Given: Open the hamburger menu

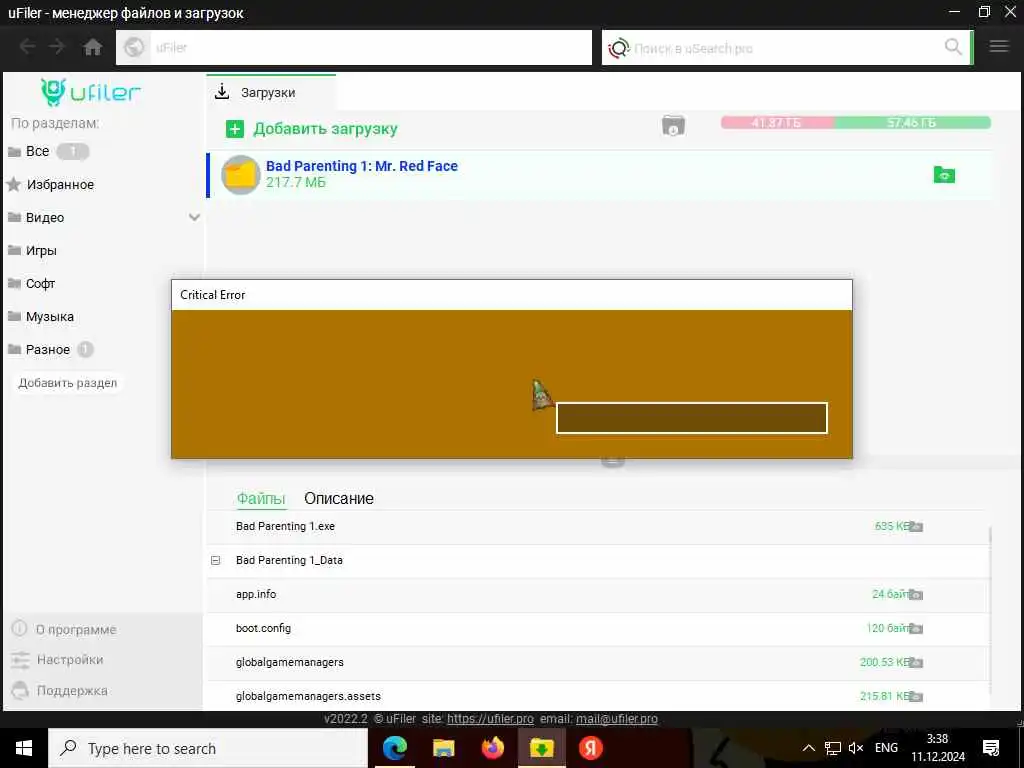Looking at the screenshot, I should [999, 46].
